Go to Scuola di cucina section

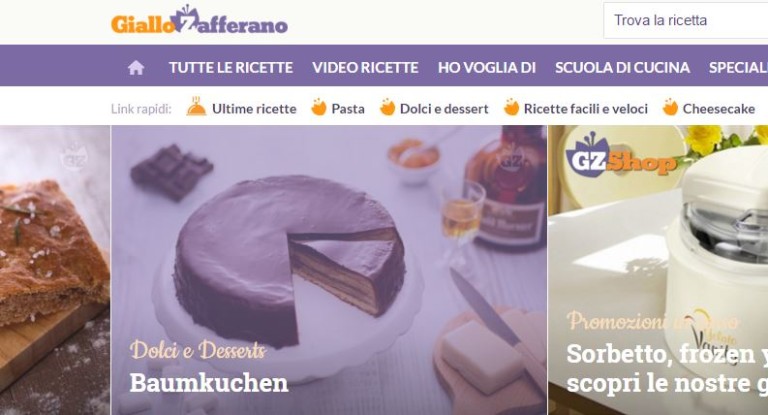pos(623,68)
